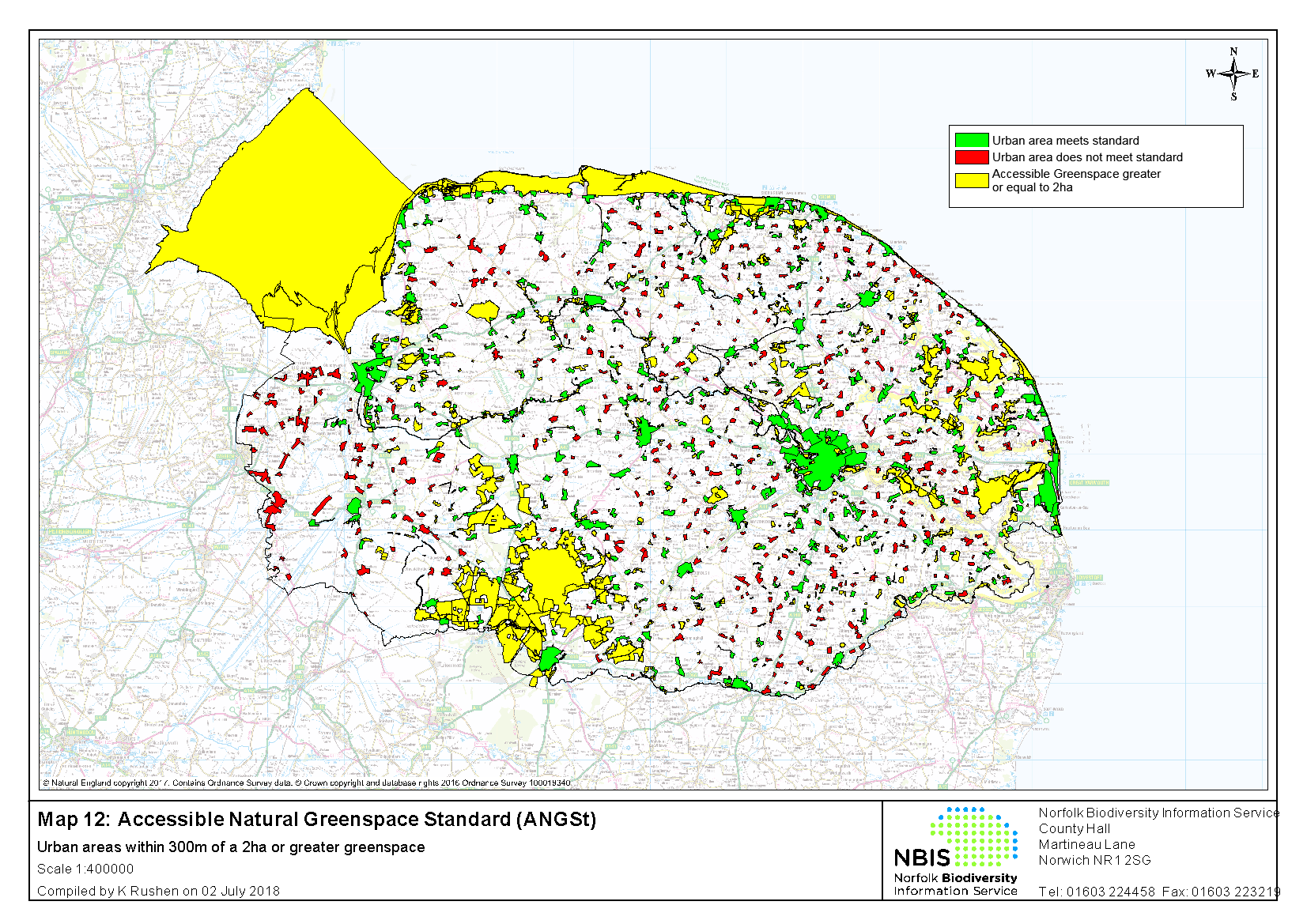This screenshot has width=1307, height=924.
Task: Click the 'Map 12' title heading
Action: pyautogui.click(x=316, y=820)
